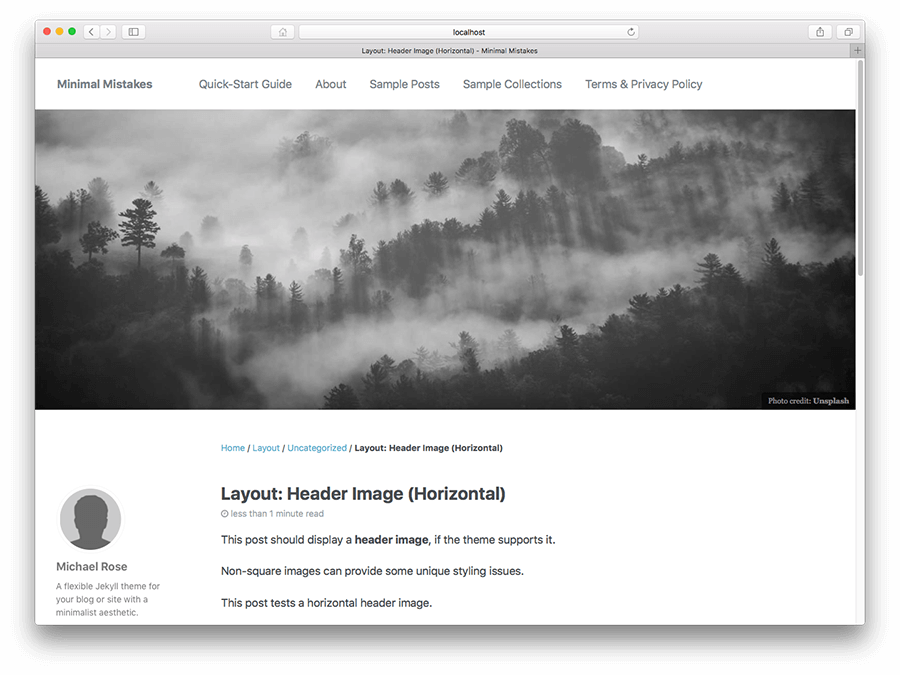This screenshot has width=900, height=675.
Task: Toggle the sidebar view in Safari
Action: (133, 31)
